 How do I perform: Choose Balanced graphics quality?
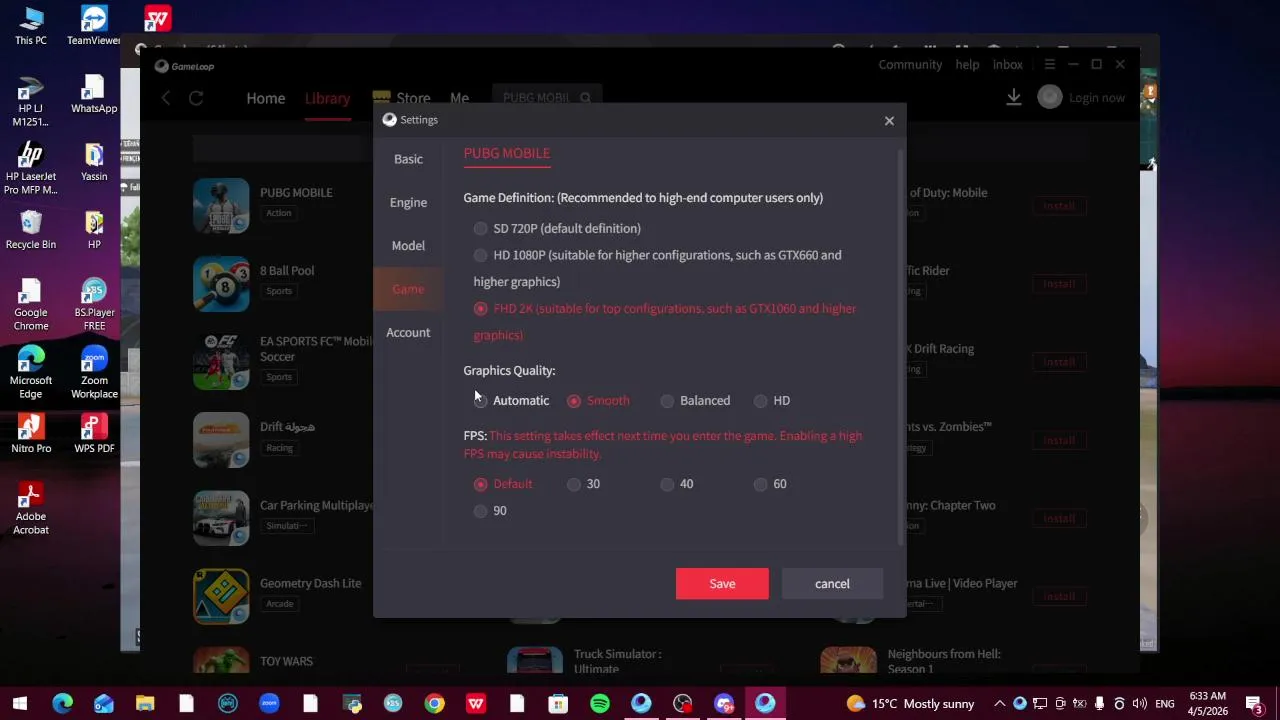(x=667, y=401)
